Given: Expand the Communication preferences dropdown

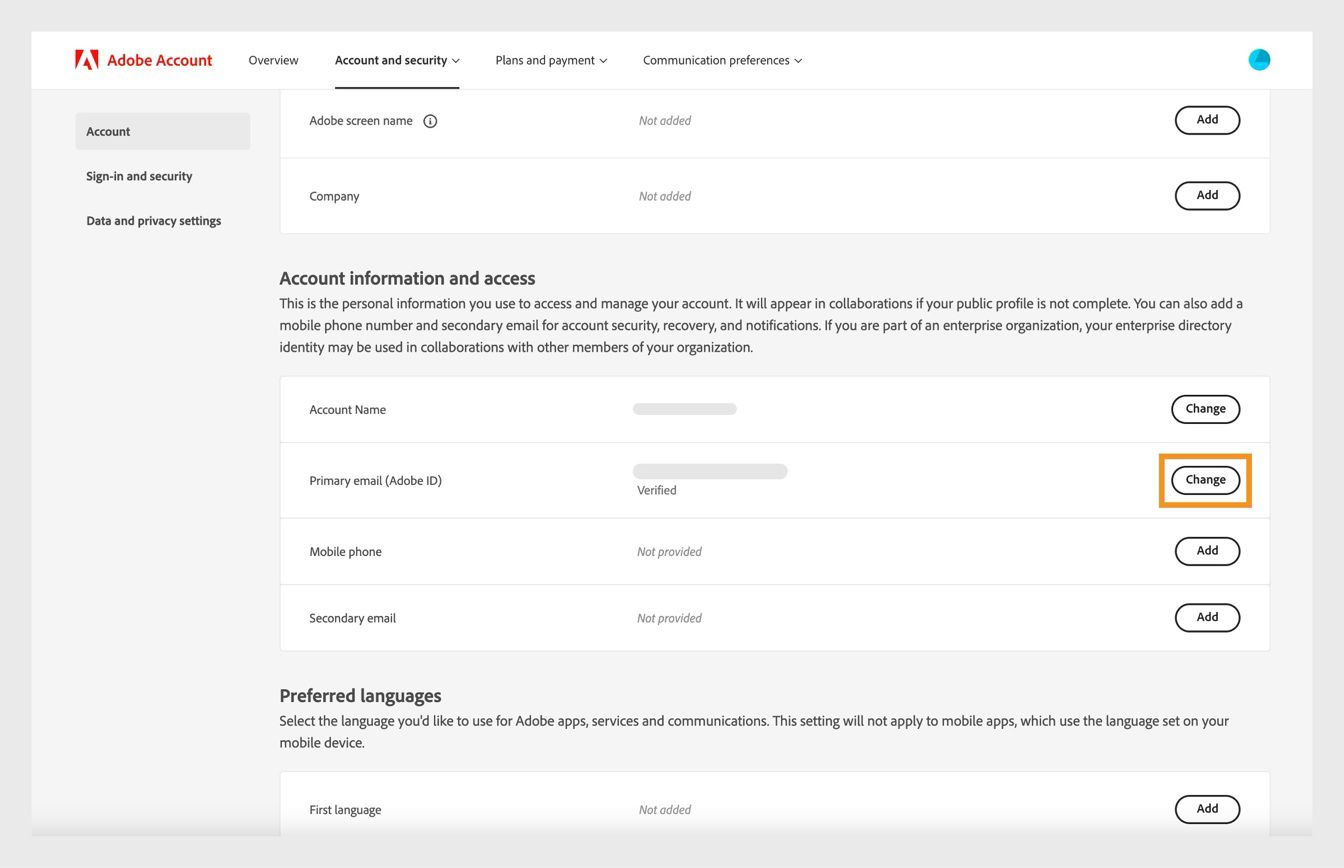Looking at the screenshot, I should (x=721, y=60).
